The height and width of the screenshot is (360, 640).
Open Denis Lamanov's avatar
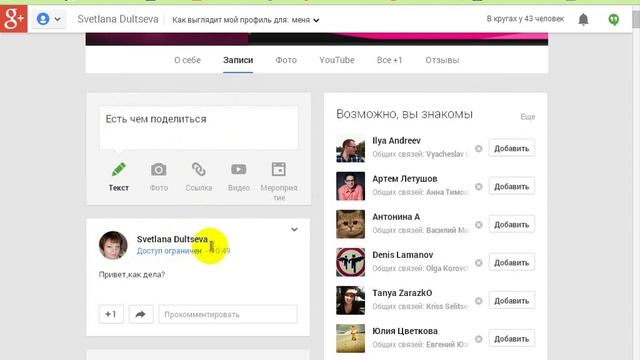click(x=350, y=262)
